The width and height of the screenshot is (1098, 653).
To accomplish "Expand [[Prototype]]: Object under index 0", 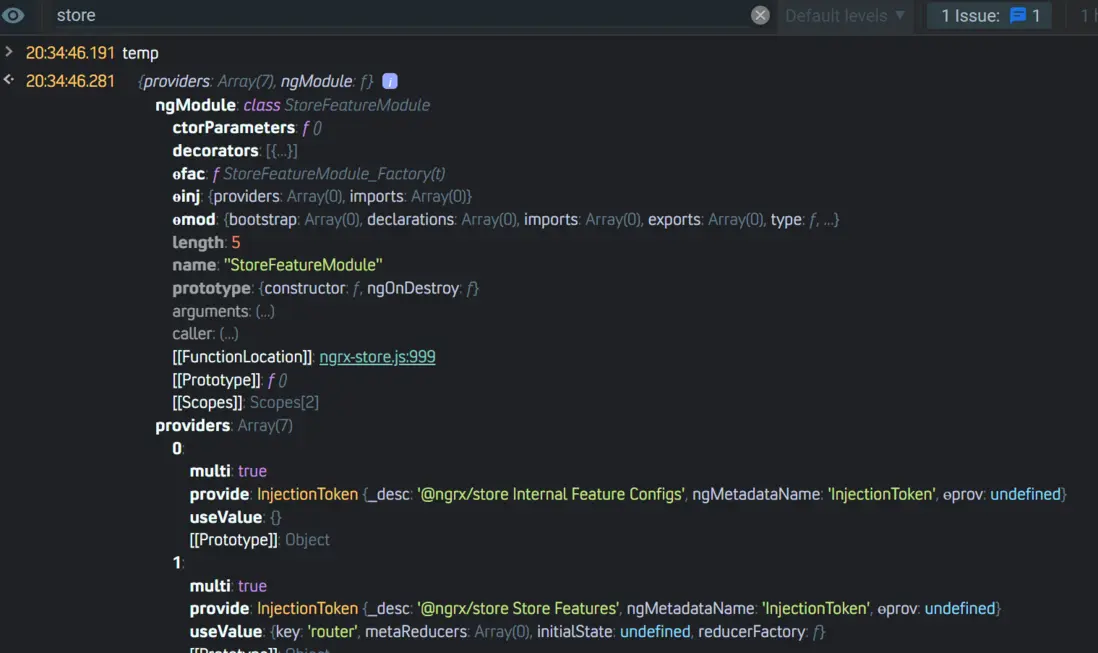I will [260, 540].
